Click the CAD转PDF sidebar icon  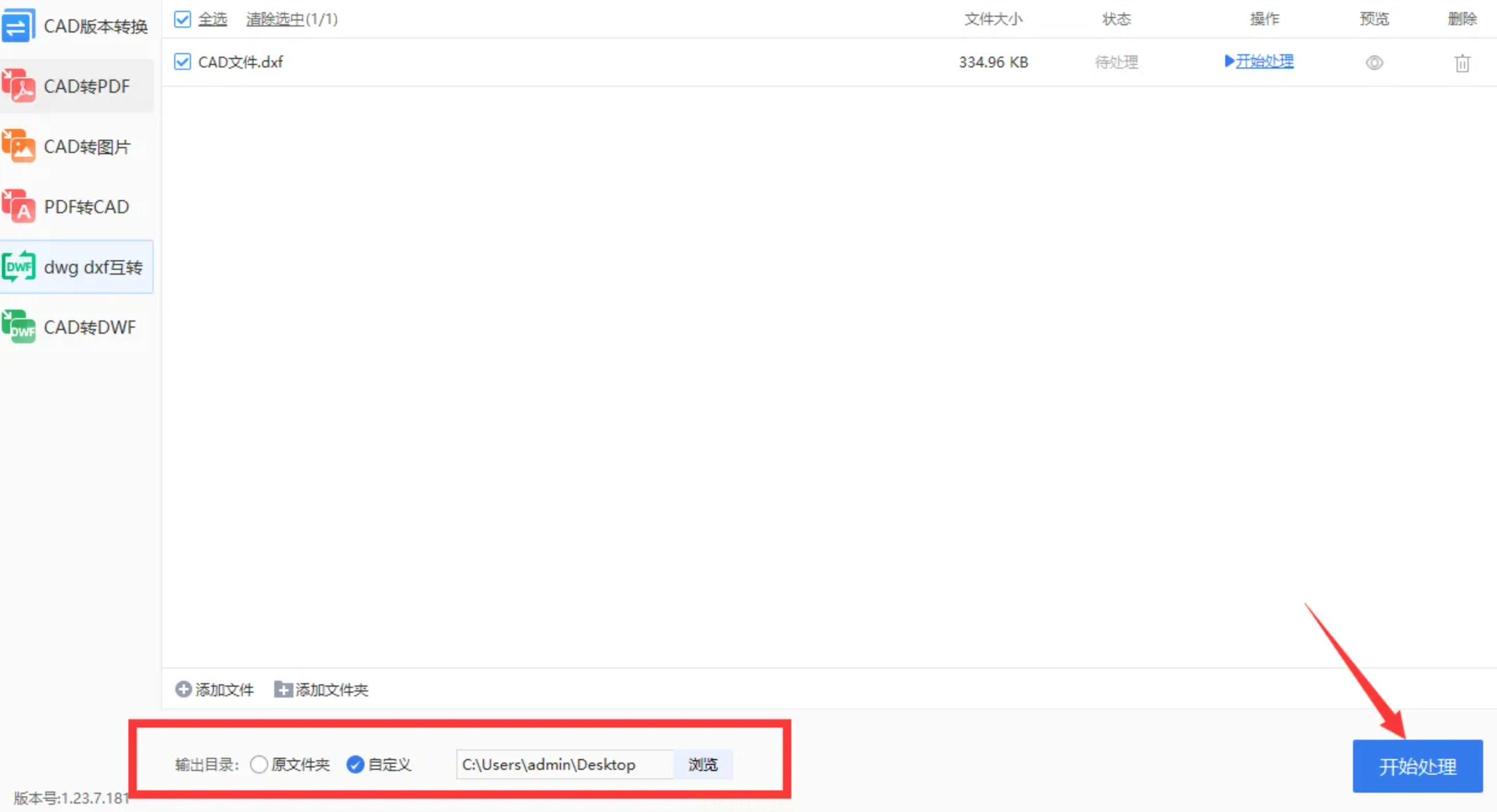pyautogui.click(x=19, y=86)
